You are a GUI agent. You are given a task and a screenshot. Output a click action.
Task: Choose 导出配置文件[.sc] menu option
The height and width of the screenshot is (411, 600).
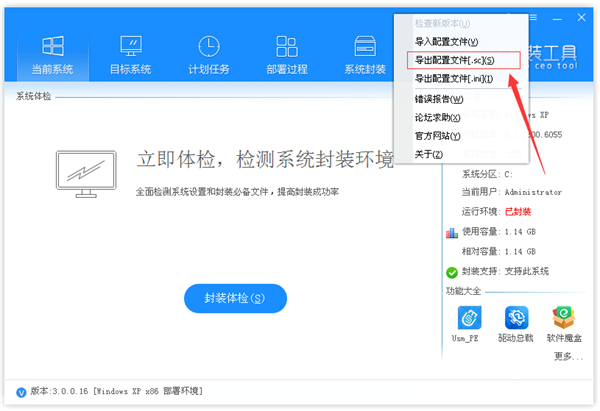click(454, 60)
